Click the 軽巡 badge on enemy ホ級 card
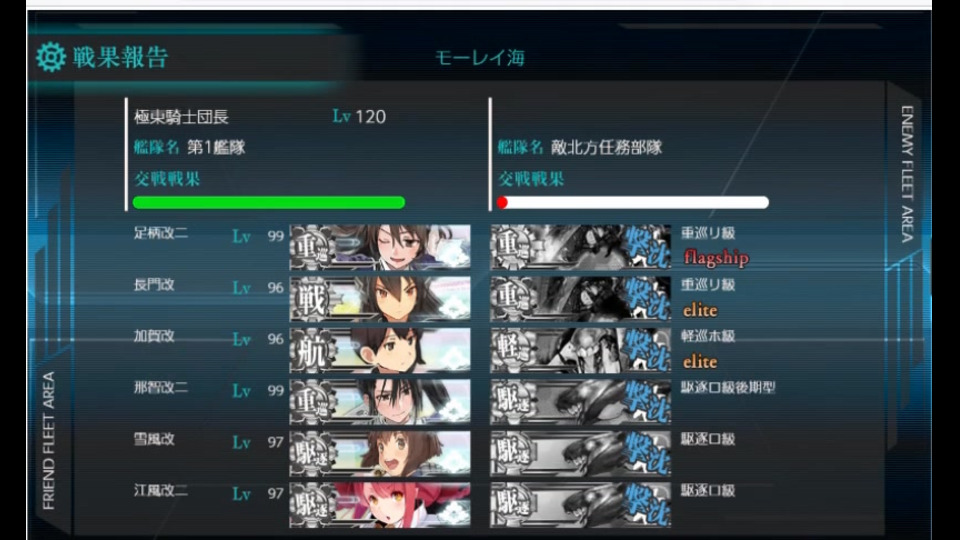 coord(513,350)
